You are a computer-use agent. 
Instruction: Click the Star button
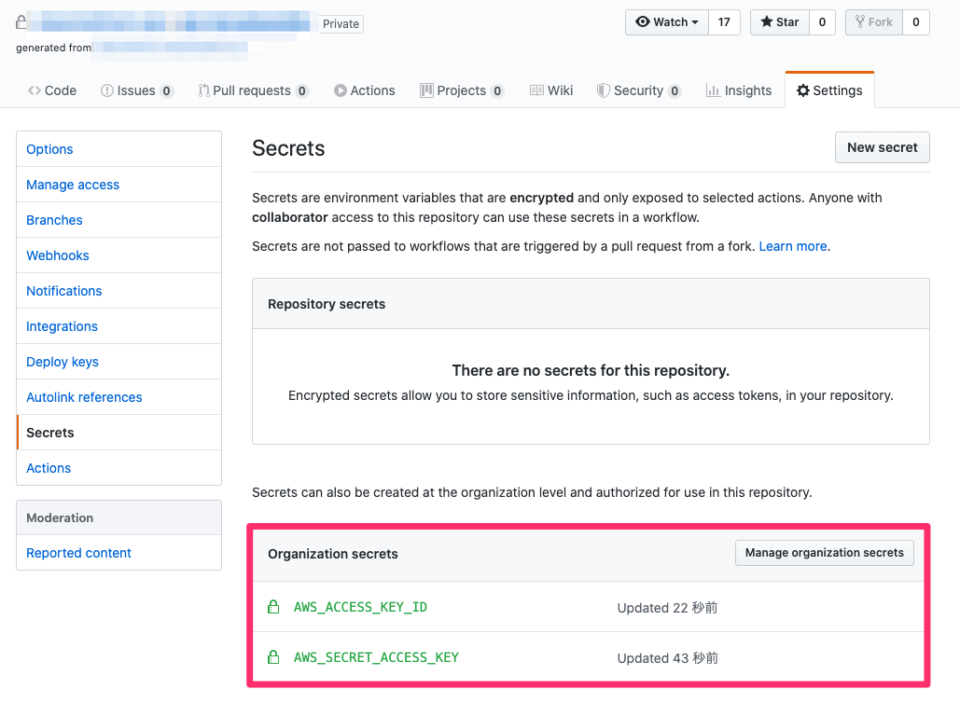(x=779, y=22)
